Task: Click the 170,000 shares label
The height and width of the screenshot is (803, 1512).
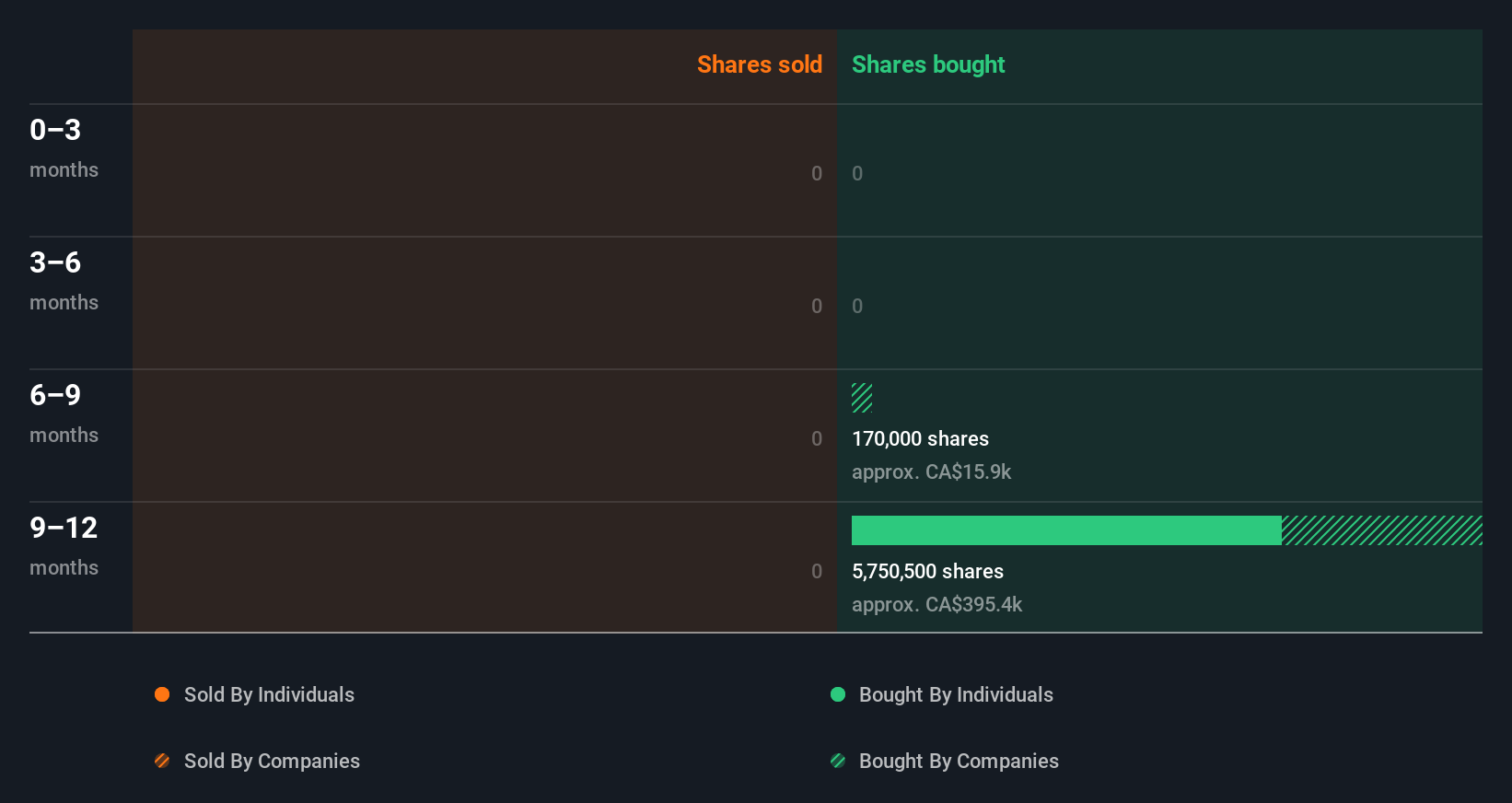Action: point(920,438)
